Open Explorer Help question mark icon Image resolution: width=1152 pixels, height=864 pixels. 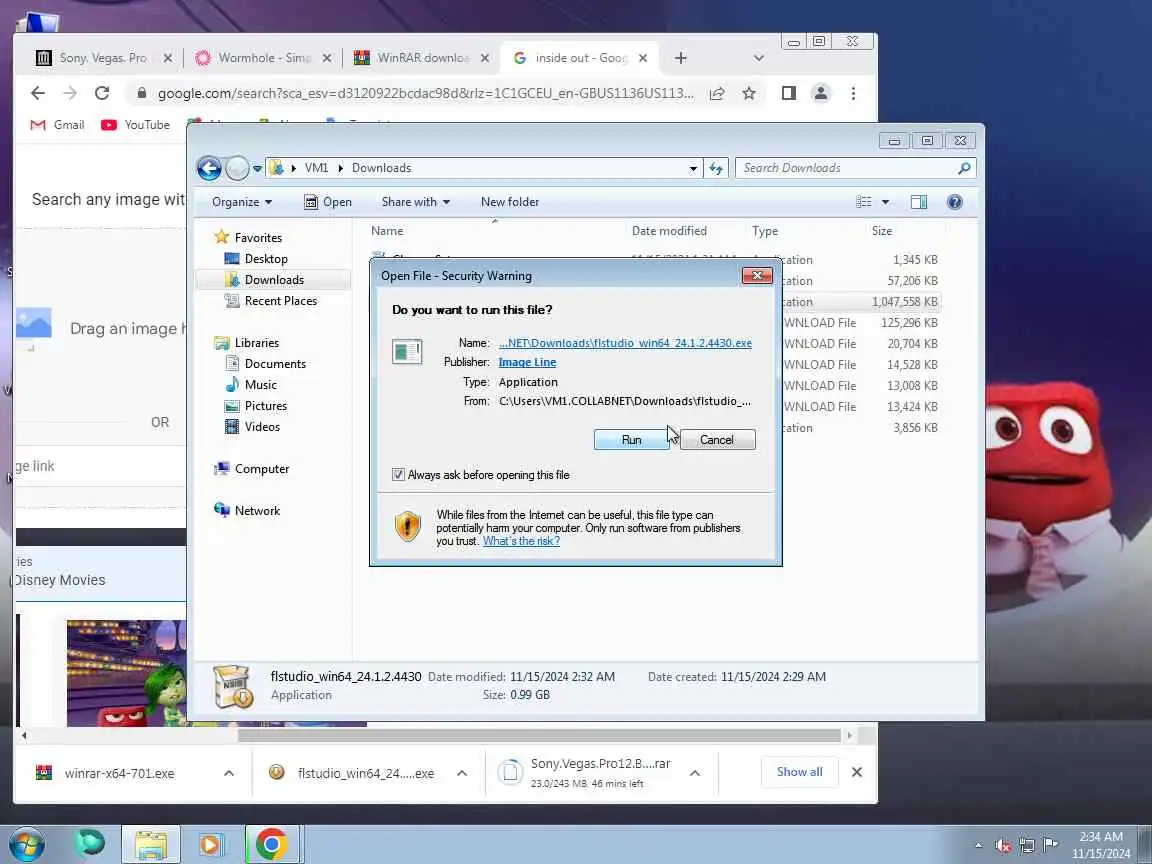click(x=954, y=202)
